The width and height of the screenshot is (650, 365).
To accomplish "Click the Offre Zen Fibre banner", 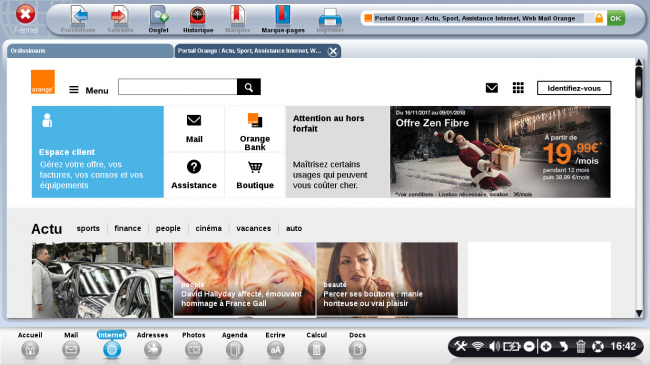I will (x=500, y=152).
